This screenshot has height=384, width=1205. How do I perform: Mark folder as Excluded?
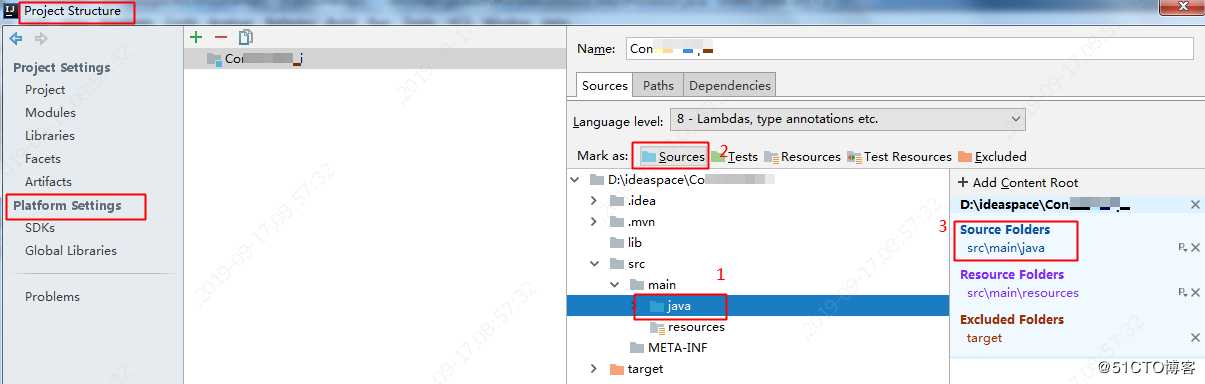click(x=992, y=156)
